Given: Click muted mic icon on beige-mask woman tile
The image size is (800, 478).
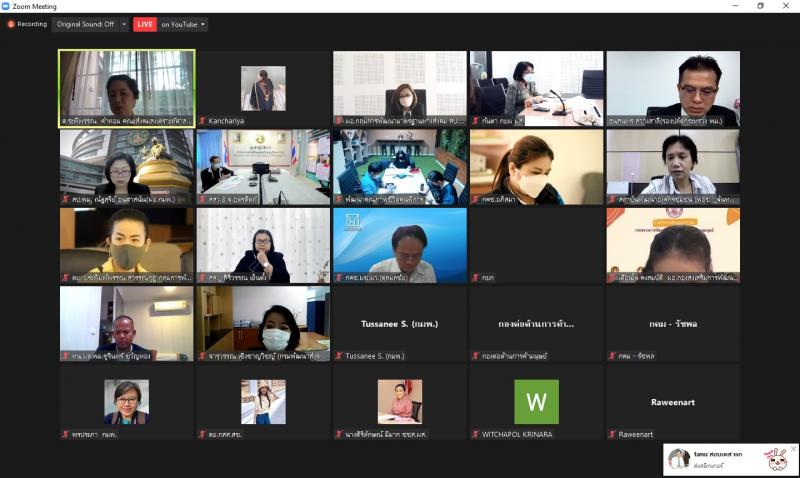Looking at the screenshot, I should tap(476, 199).
